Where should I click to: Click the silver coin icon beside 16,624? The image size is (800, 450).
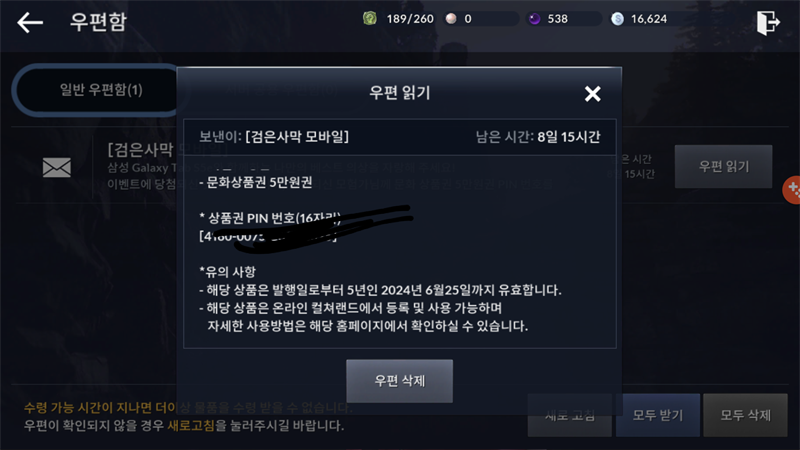617,19
